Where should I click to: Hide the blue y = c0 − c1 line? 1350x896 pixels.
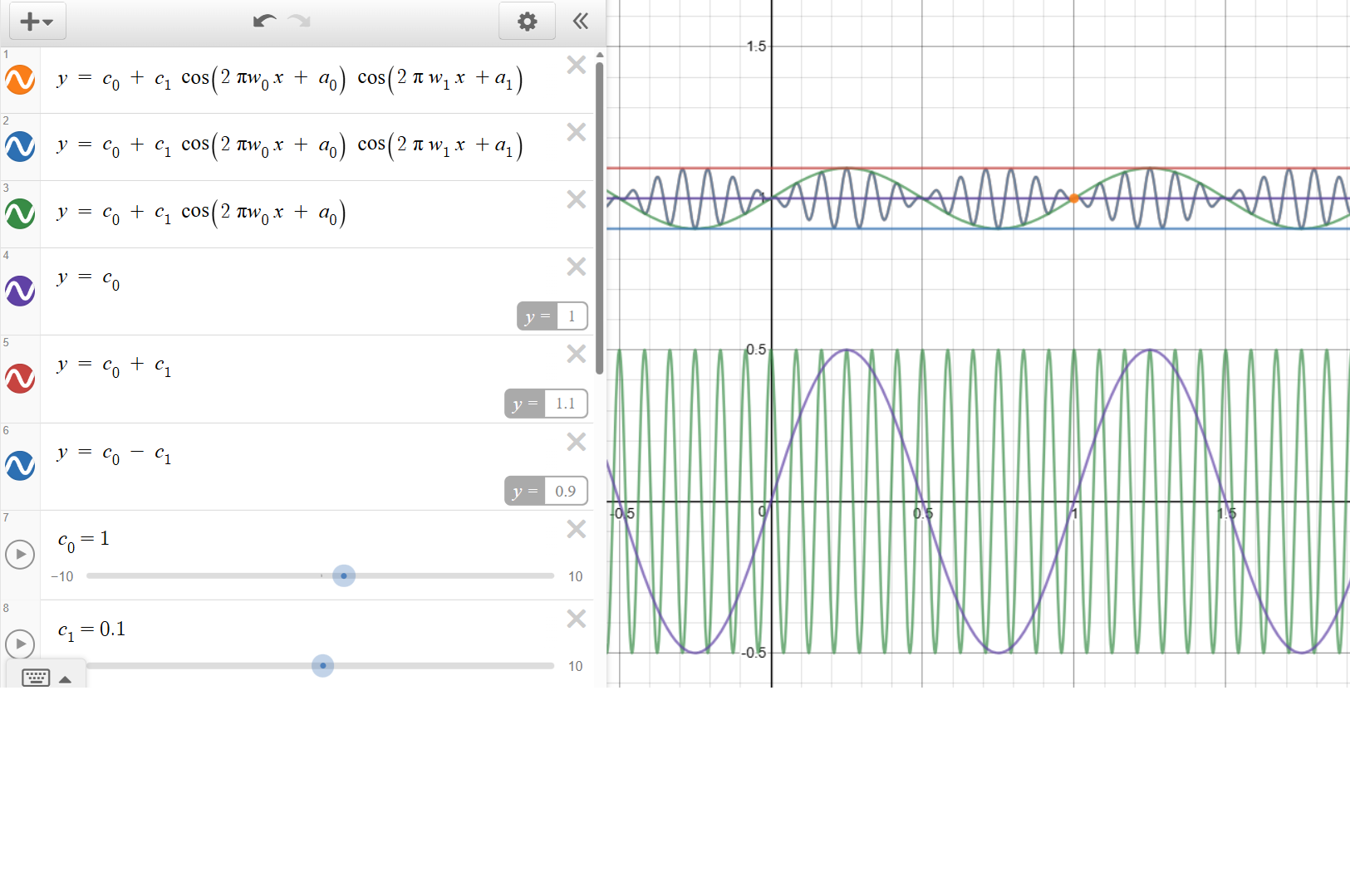click(x=20, y=466)
